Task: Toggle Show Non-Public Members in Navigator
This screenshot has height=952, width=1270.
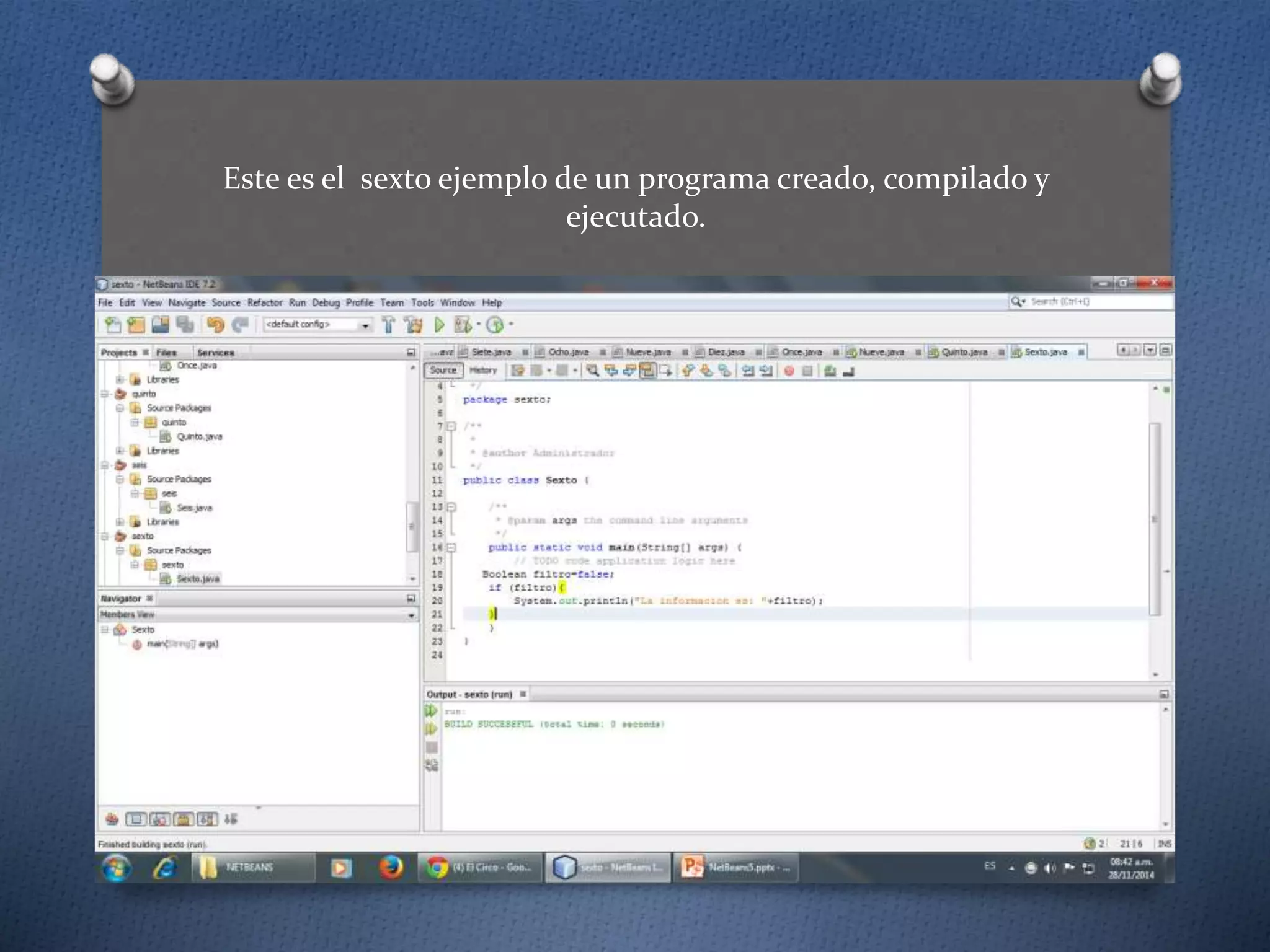Action: point(184,819)
